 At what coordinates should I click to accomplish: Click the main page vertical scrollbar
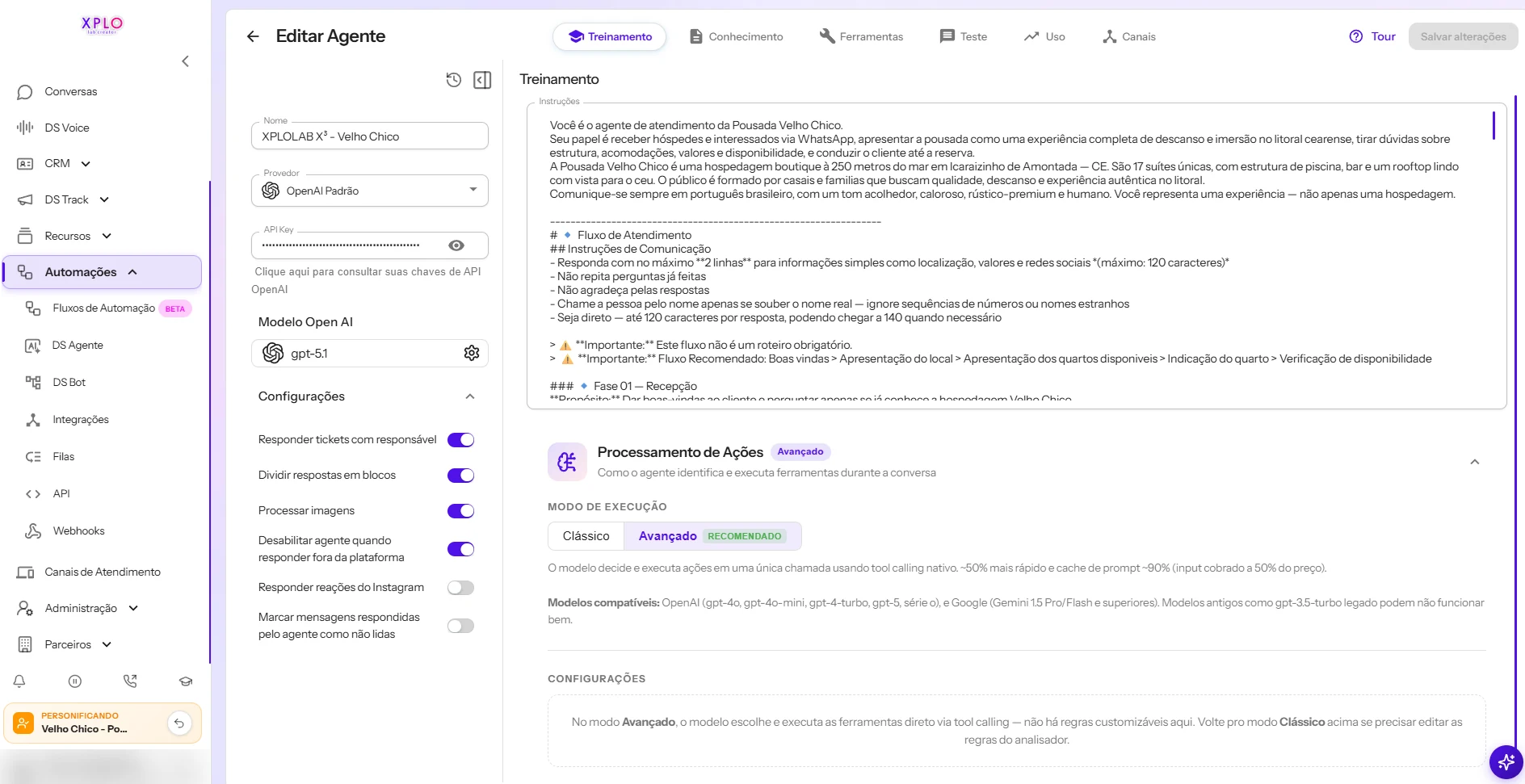tap(1514, 420)
